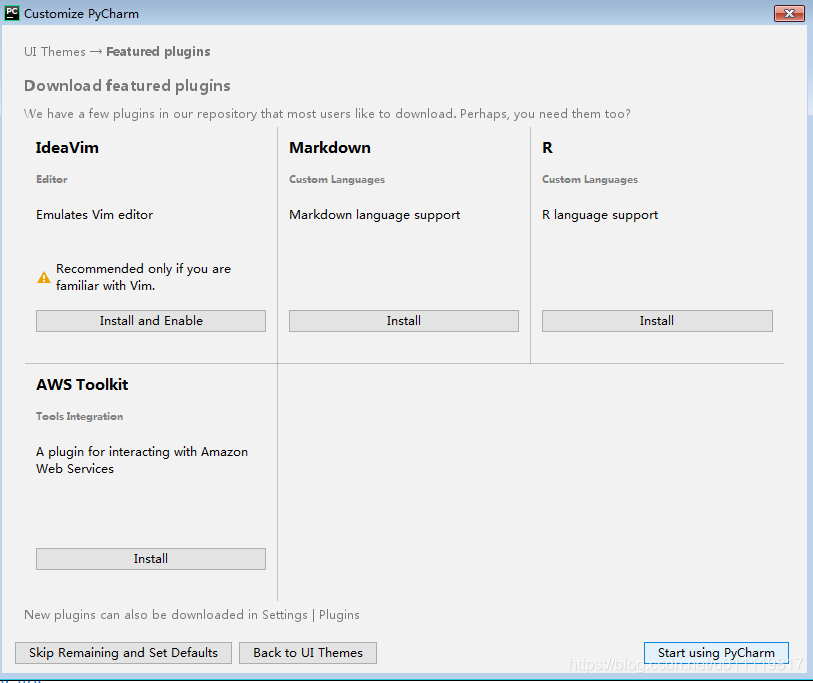Click R language support description
This screenshot has height=683, width=813.
[x=600, y=215]
